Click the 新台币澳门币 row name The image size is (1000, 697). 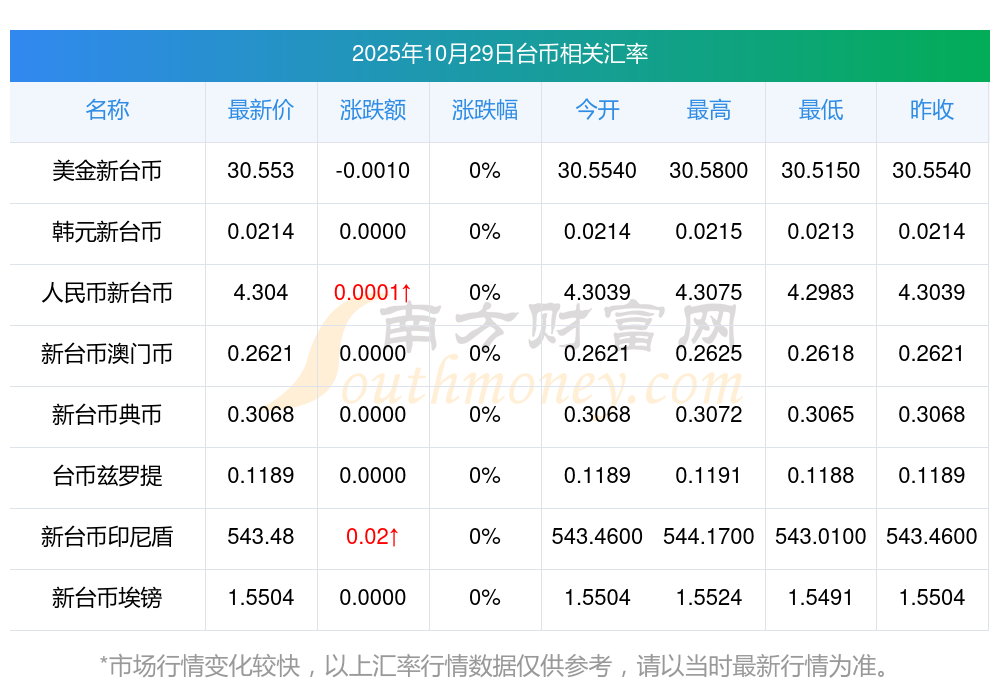click(x=107, y=354)
